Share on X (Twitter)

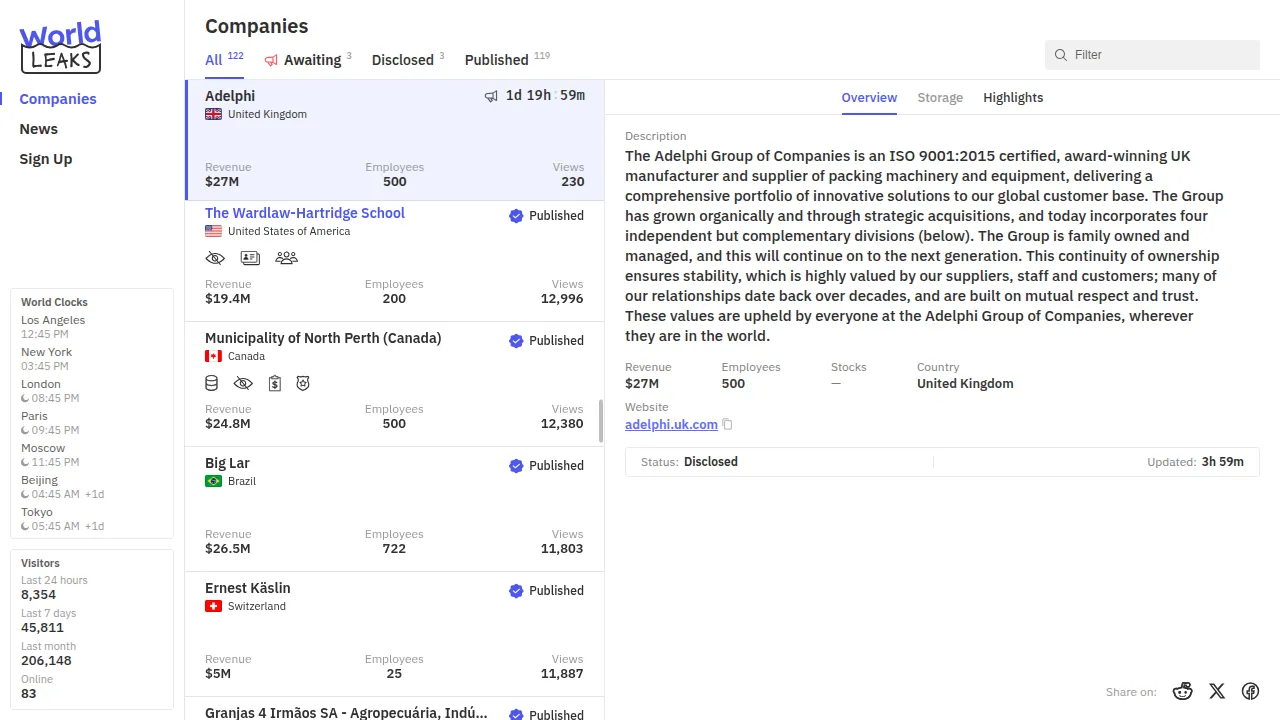coord(1217,691)
